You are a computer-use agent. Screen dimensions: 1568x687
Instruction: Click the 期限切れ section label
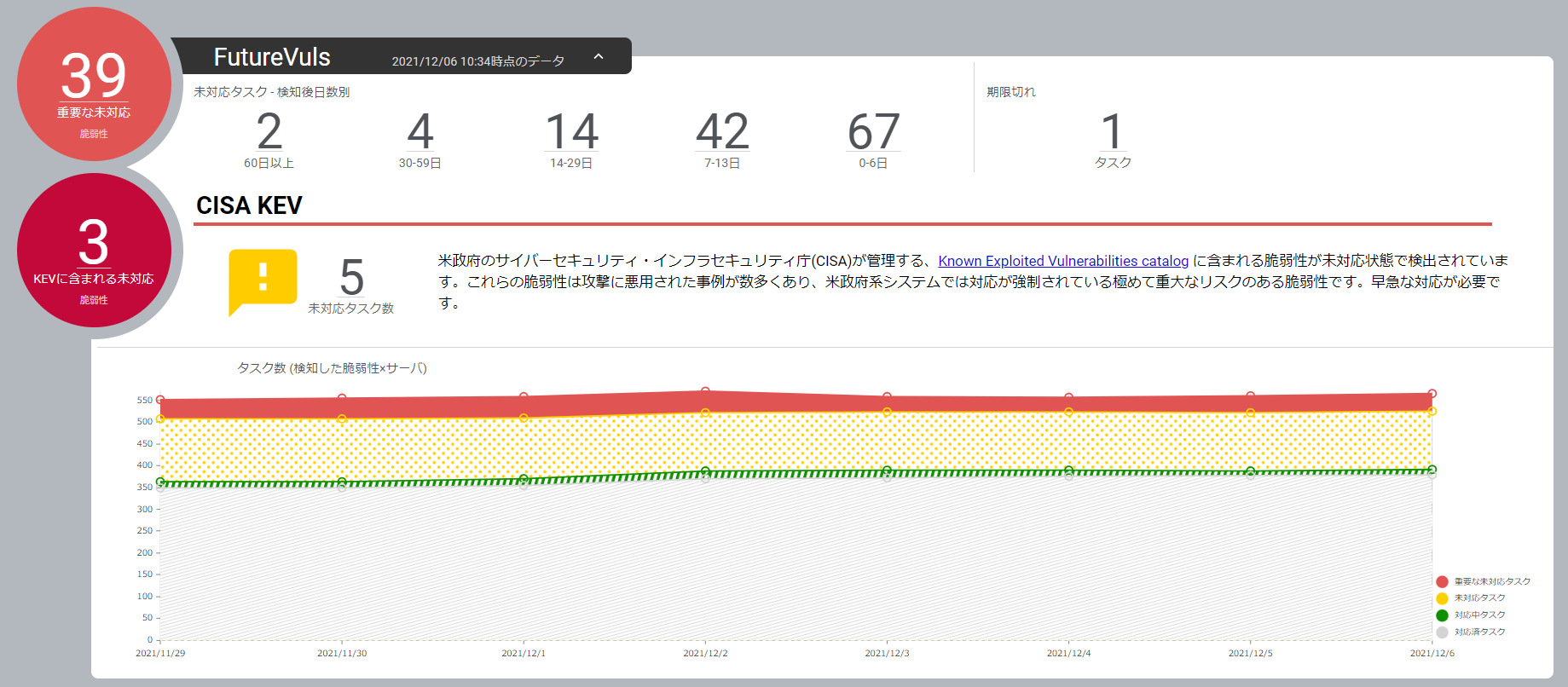[x=1011, y=92]
